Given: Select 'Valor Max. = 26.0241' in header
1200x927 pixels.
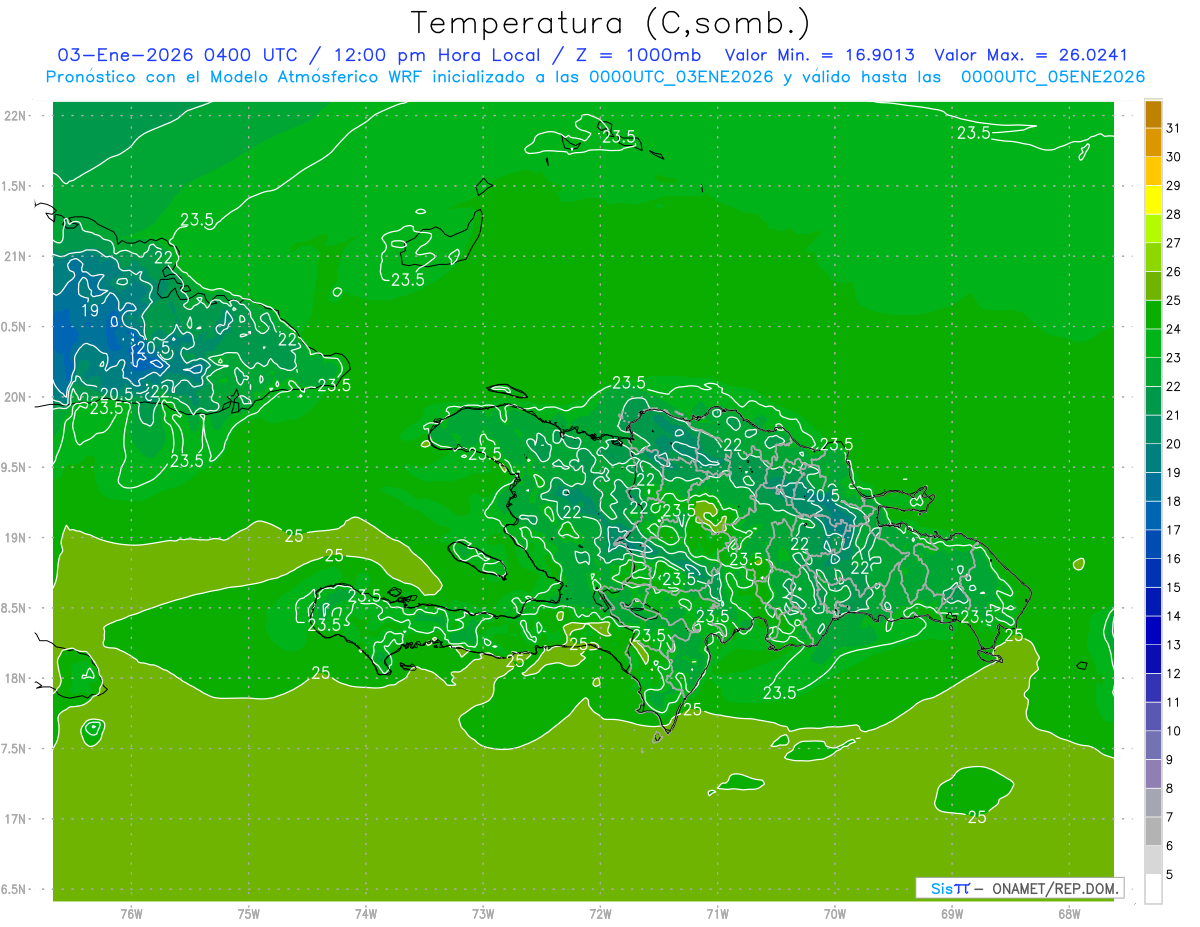Looking at the screenshot, I should point(1031,55).
